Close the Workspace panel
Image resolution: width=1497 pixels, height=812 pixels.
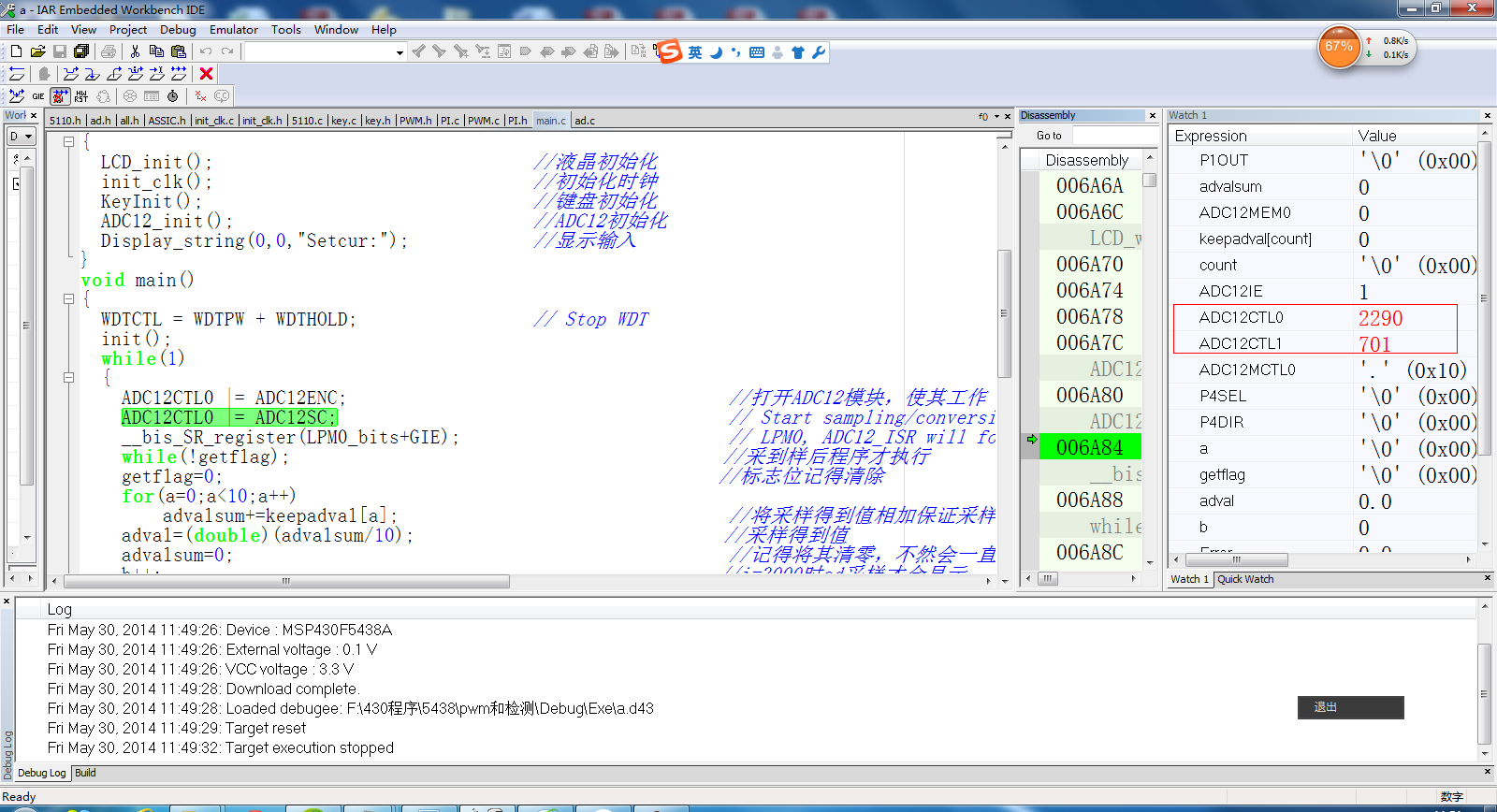(34, 116)
